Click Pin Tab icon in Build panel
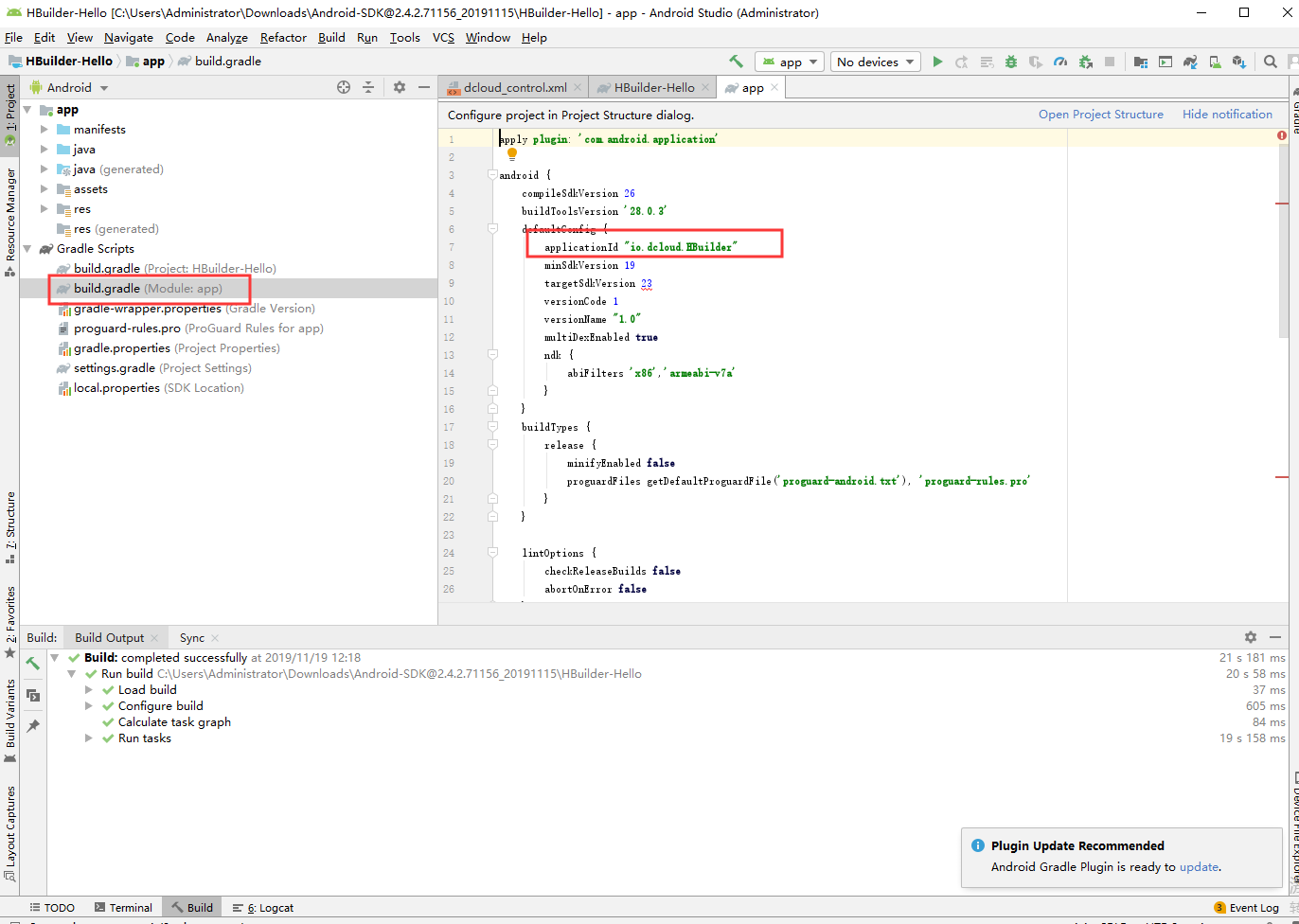The width and height of the screenshot is (1299, 924). pos(32,726)
